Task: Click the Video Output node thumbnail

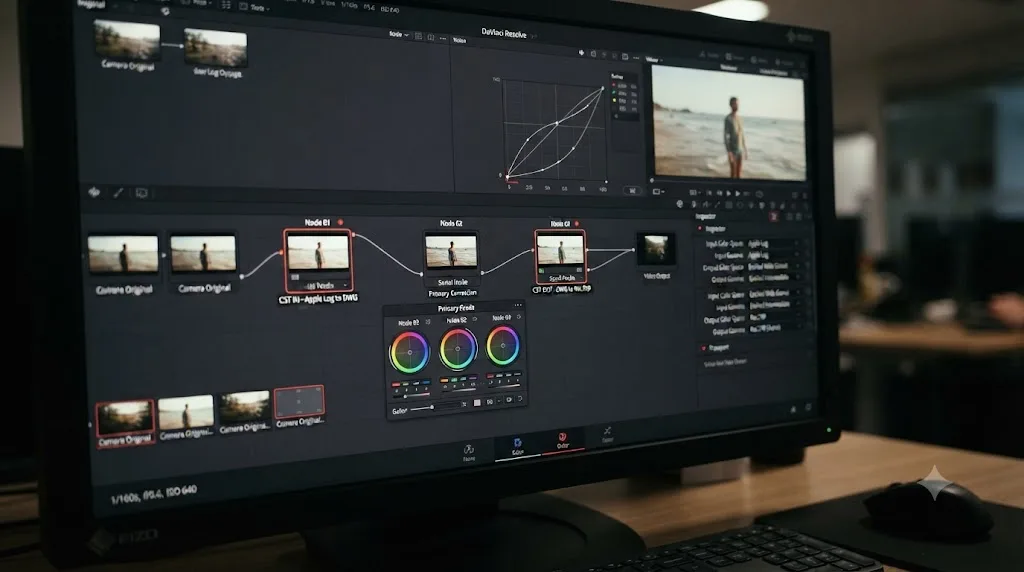Action: (x=656, y=249)
